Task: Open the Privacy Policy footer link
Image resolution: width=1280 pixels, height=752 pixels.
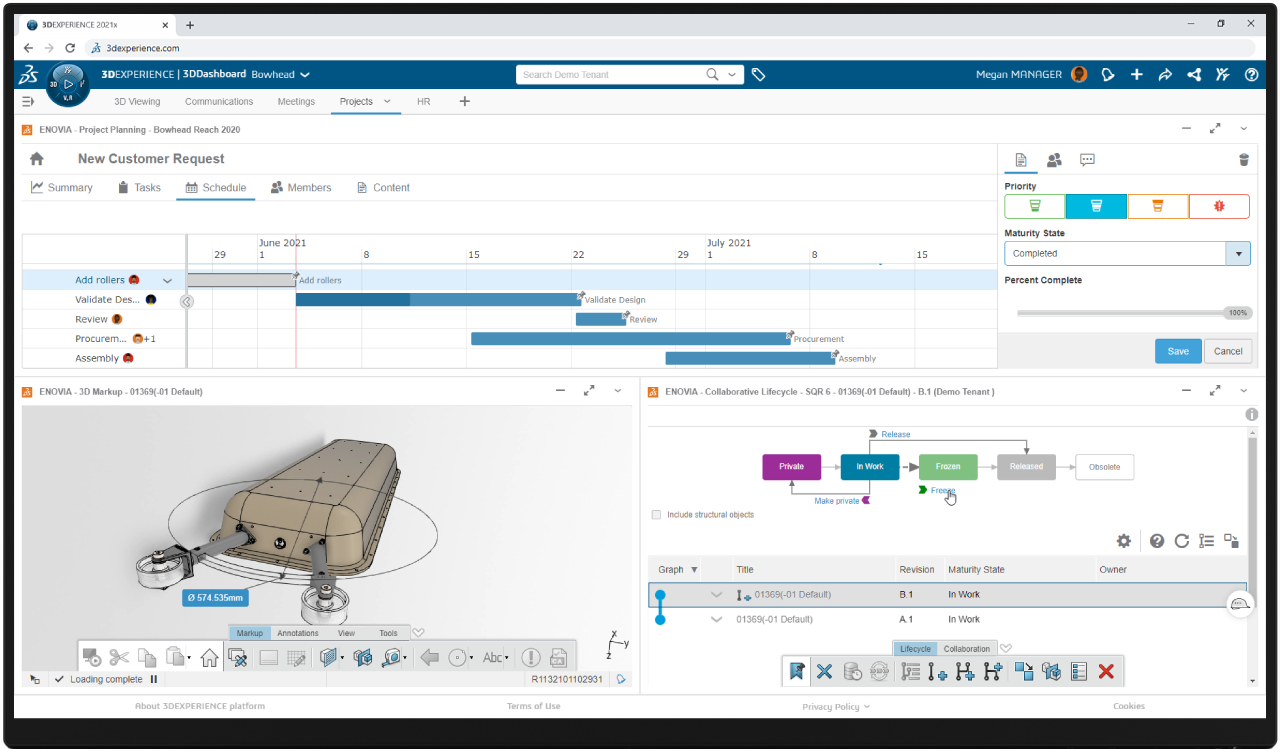Action: [836, 706]
